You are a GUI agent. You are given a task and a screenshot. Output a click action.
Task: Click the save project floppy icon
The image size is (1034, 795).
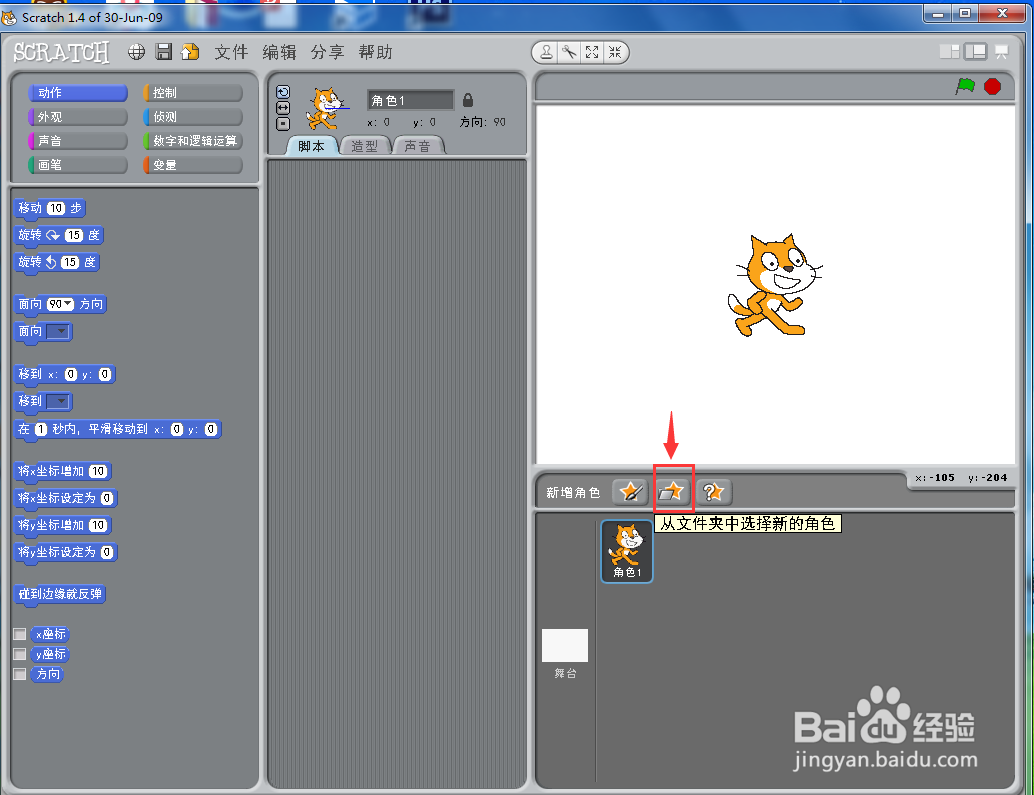[x=164, y=52]
